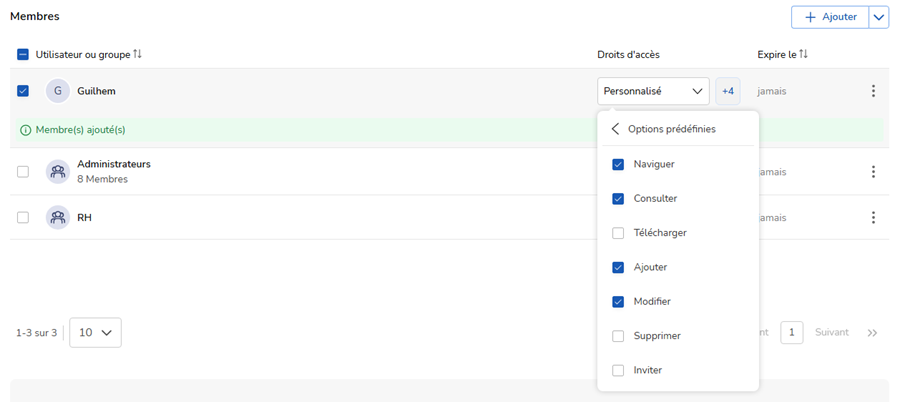Sort by Expire le column arrows
The width and height of the screenshot is (900, 402).
[803, 54]
